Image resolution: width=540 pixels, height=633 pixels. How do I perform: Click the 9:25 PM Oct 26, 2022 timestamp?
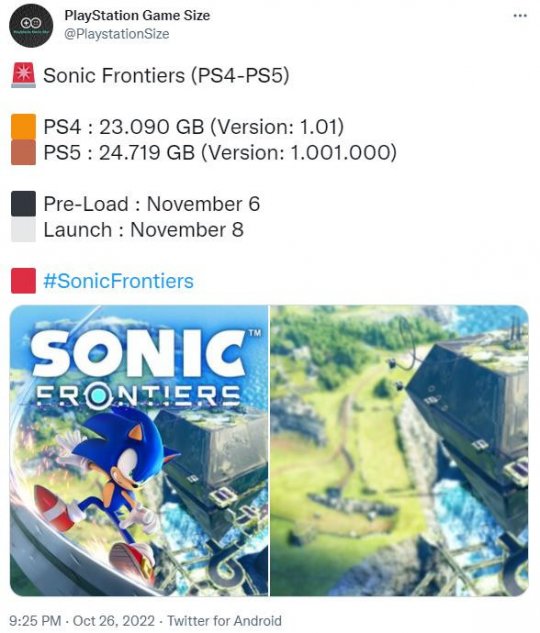click(x=82, y=620)
